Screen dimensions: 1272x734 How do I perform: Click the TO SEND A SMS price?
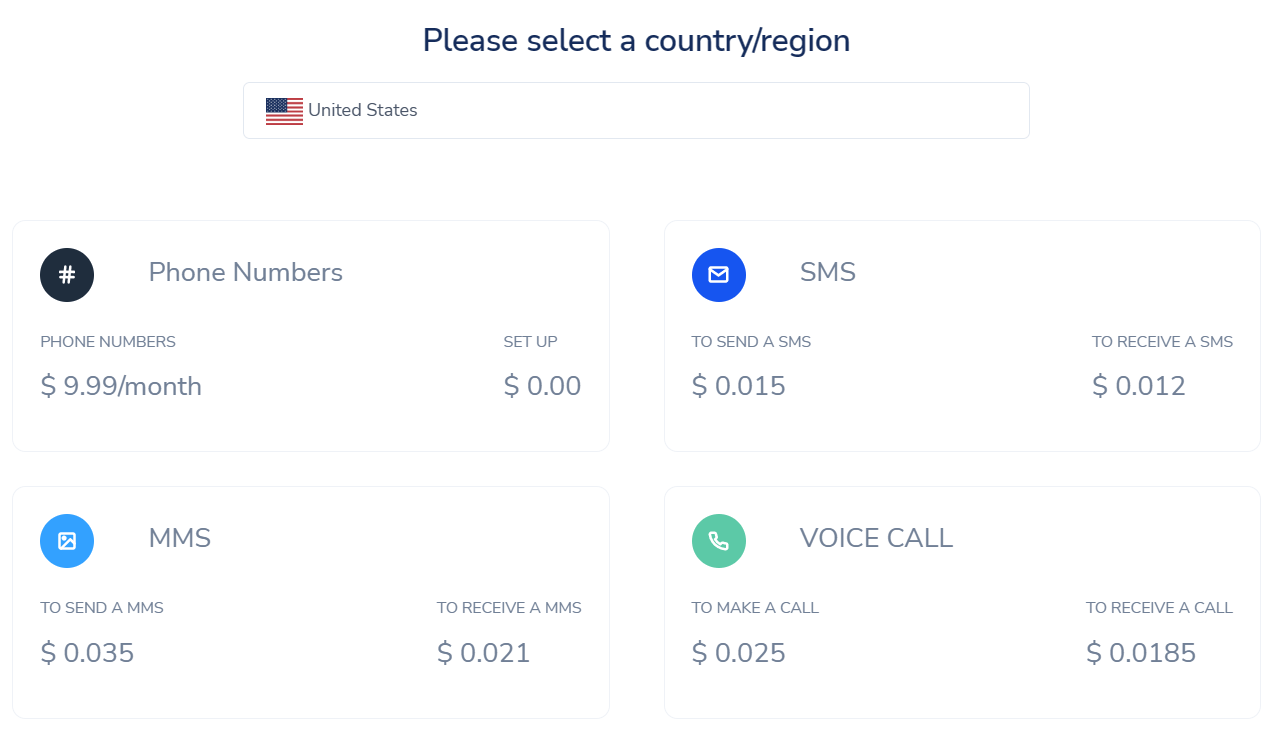coord(739,386)
